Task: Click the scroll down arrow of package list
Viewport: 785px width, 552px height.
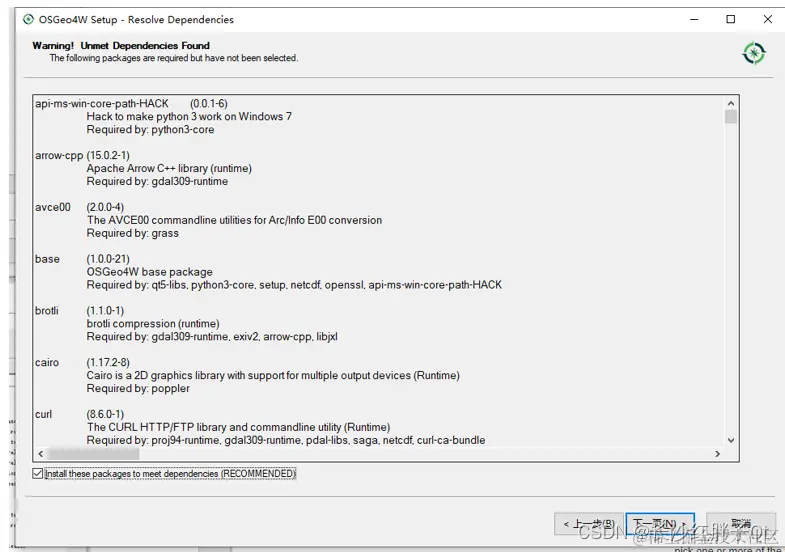Action: pos(731,440)
